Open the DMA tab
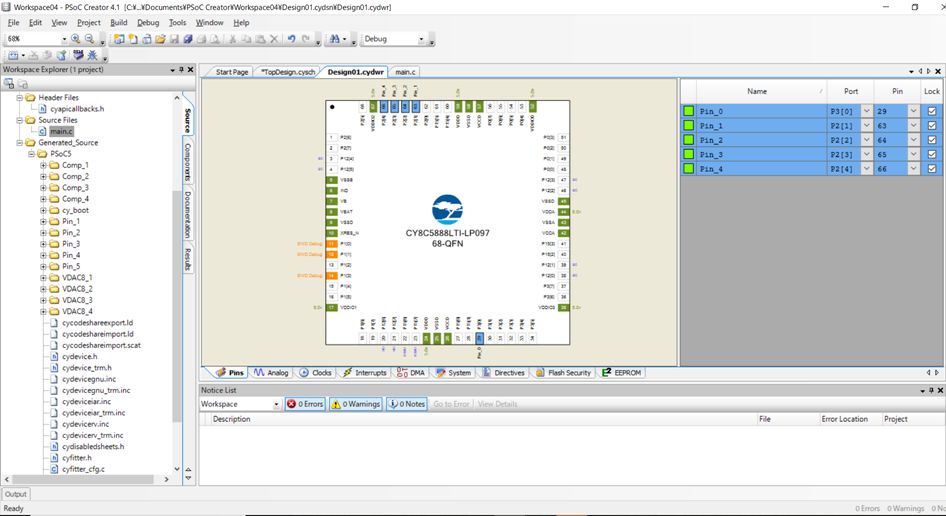The width and height of the screenshot is (946, 516). [411, 372]
